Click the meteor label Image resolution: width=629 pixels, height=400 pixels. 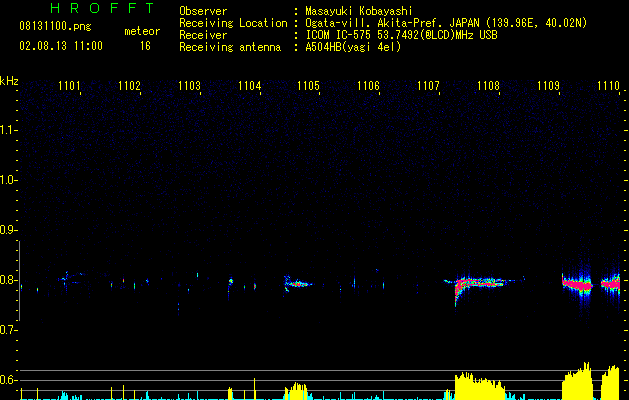[142, 31]
